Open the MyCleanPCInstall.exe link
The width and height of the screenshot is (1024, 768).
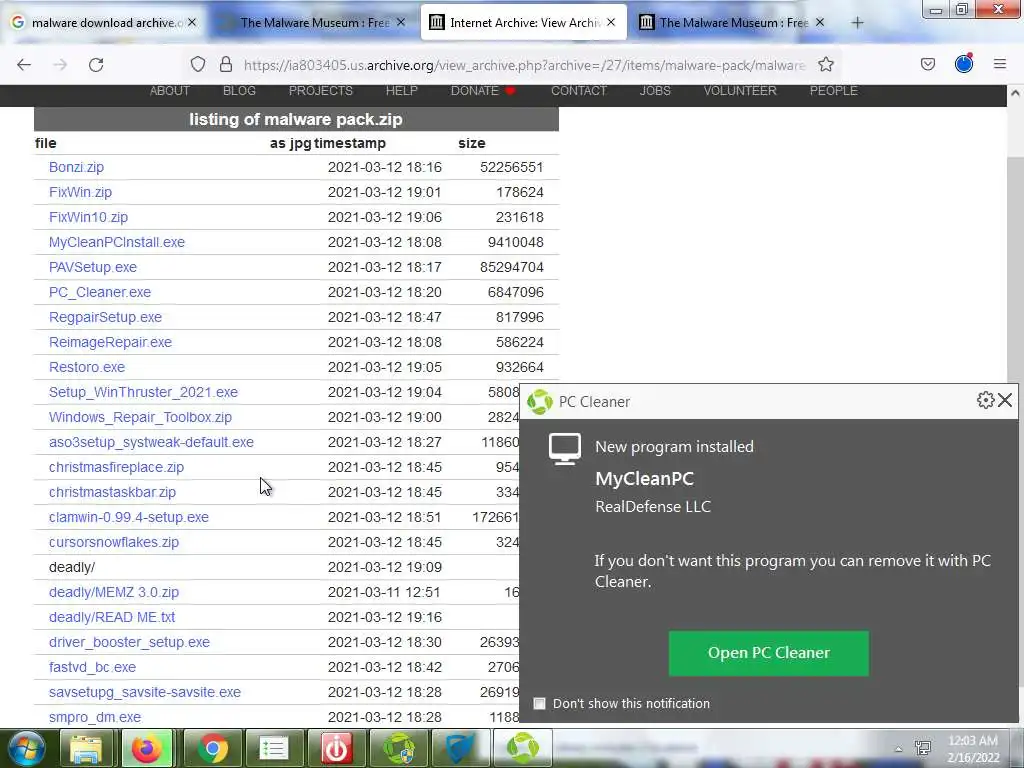117,242
